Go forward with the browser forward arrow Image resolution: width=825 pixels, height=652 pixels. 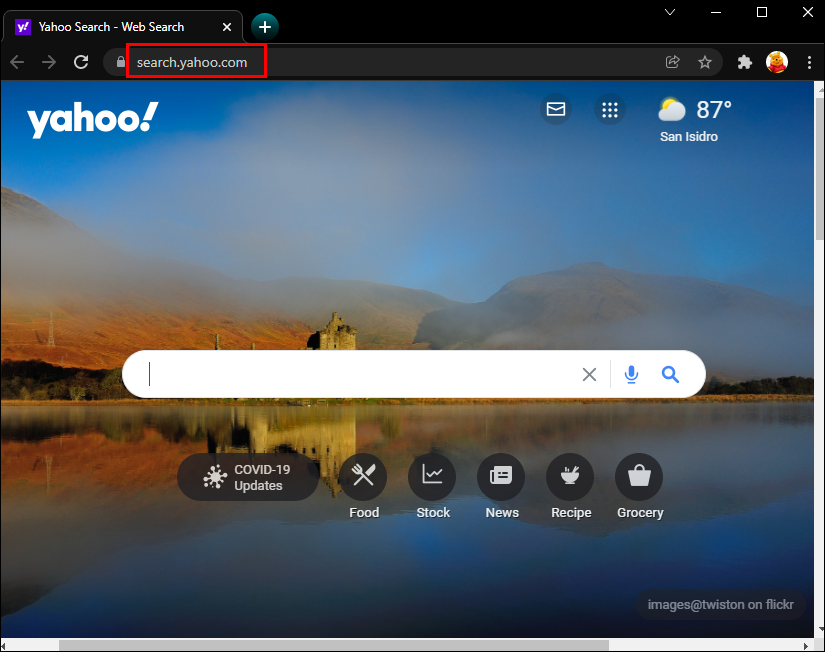coord(49,62)
